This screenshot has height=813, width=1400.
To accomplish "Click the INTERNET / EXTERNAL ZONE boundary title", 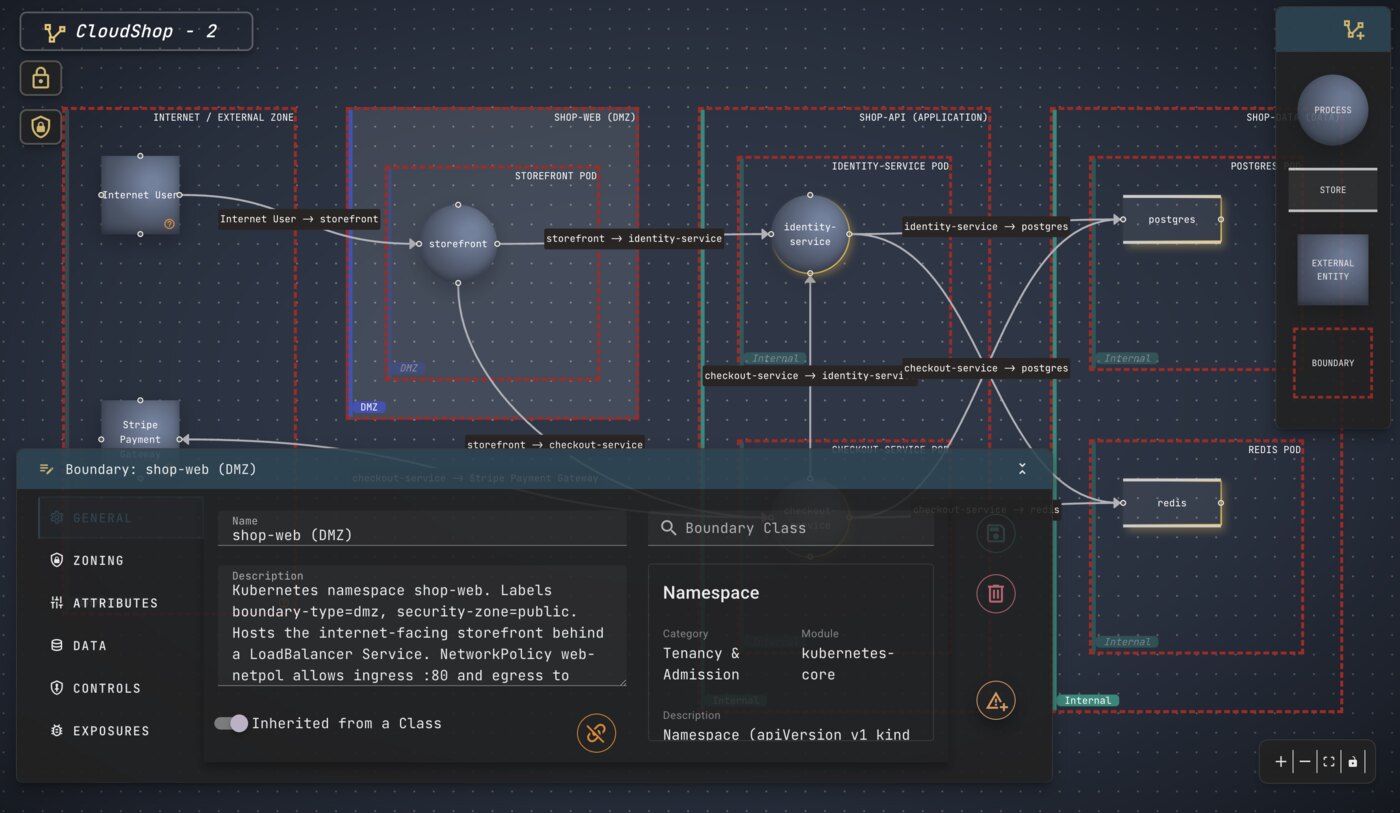I will click(224, 117).
